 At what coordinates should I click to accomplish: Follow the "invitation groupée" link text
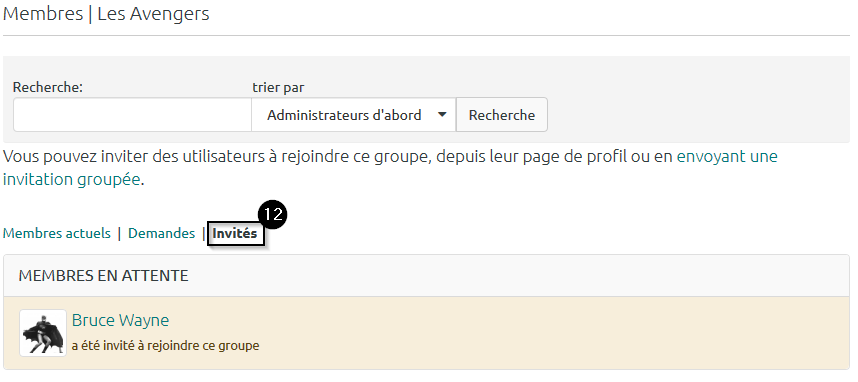[x=72, y=180]
